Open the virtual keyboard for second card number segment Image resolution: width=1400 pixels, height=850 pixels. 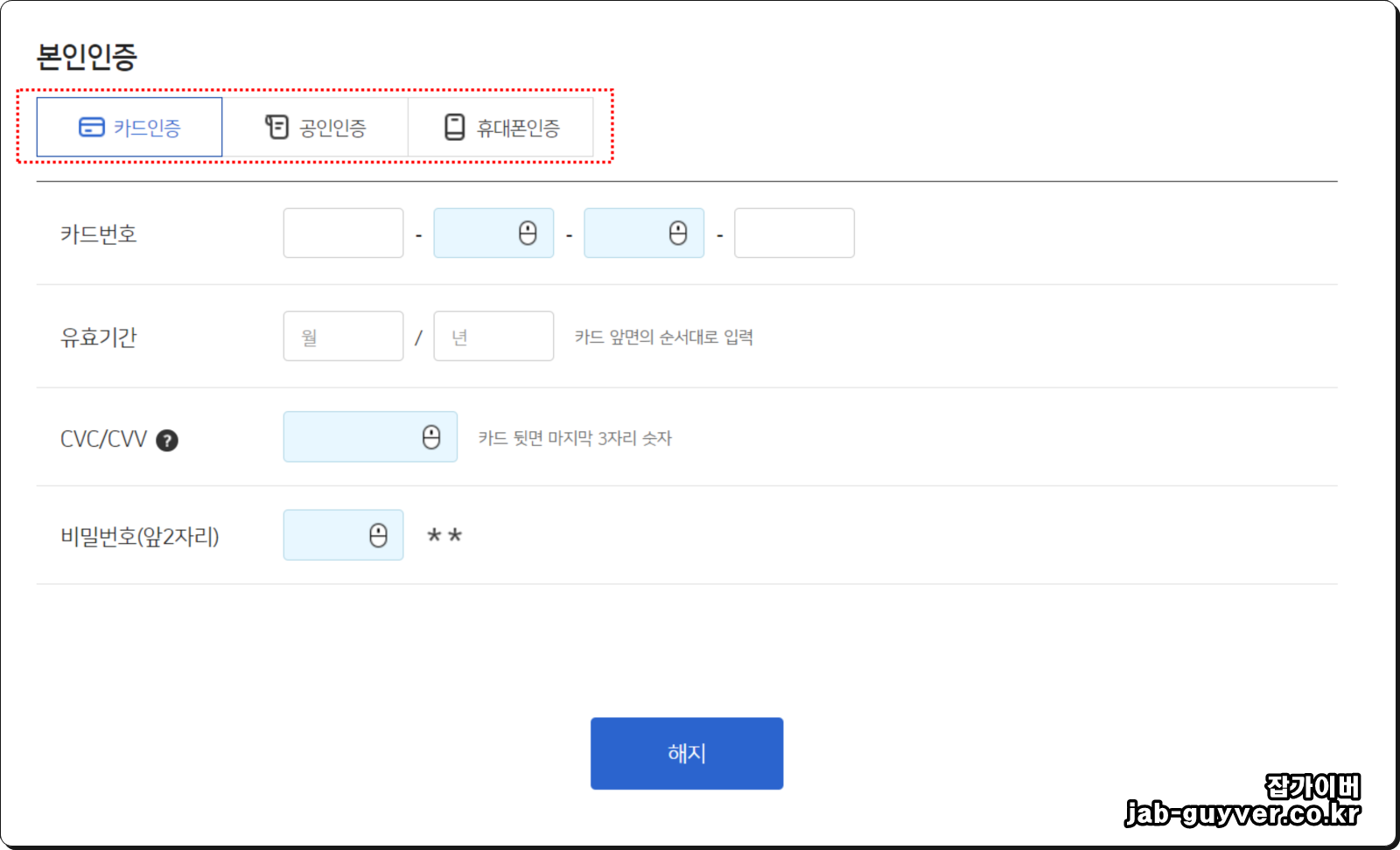tap(526, 233)
